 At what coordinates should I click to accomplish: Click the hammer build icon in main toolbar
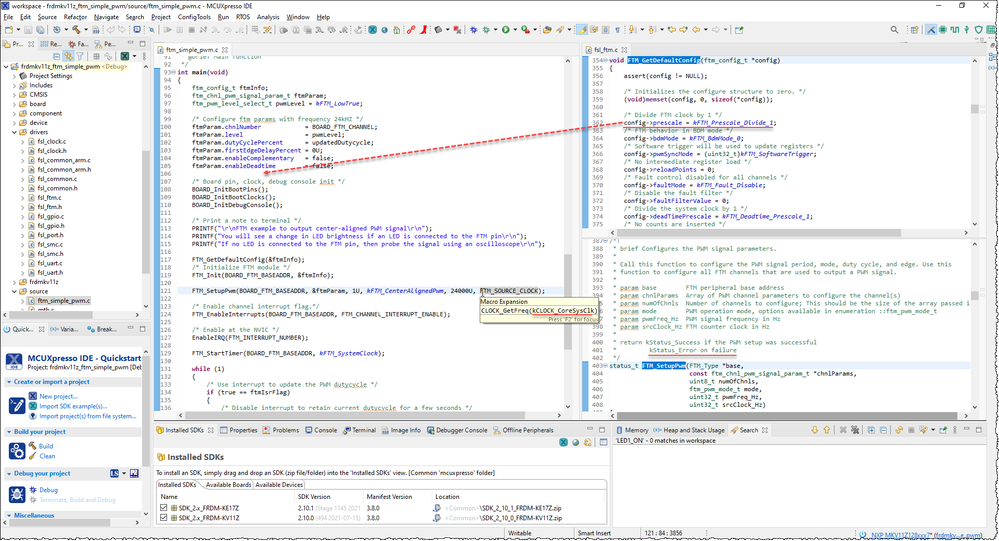(78, 30)
